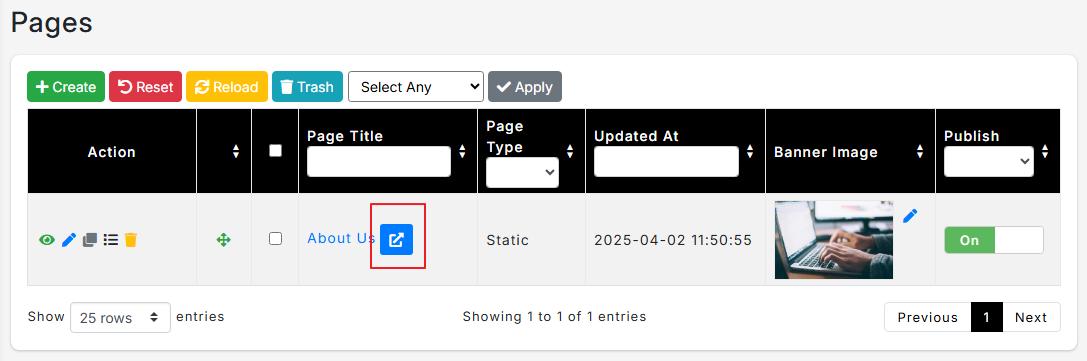Tick the About Us row checkbox
1087x361 pixels.
pyautogui.click(x=275, y=238)
